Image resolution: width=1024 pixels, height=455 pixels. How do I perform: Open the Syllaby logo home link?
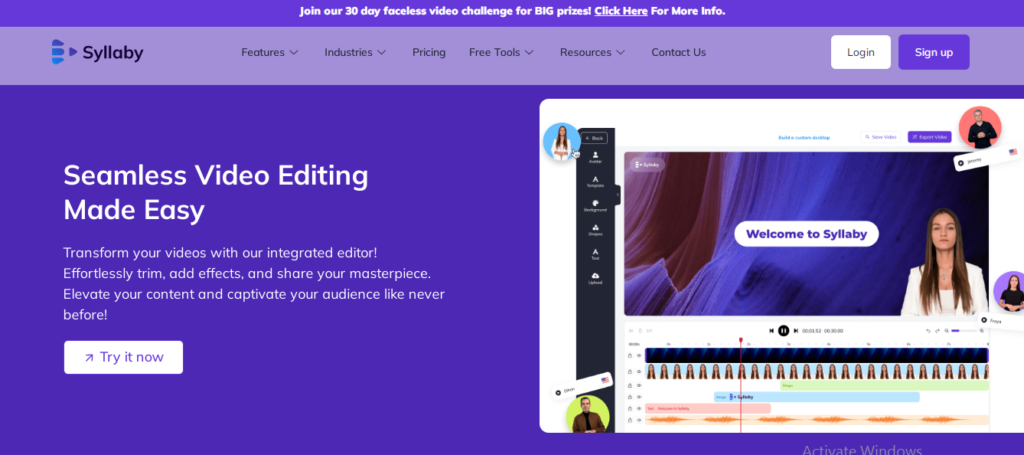(x=97, y=52)
